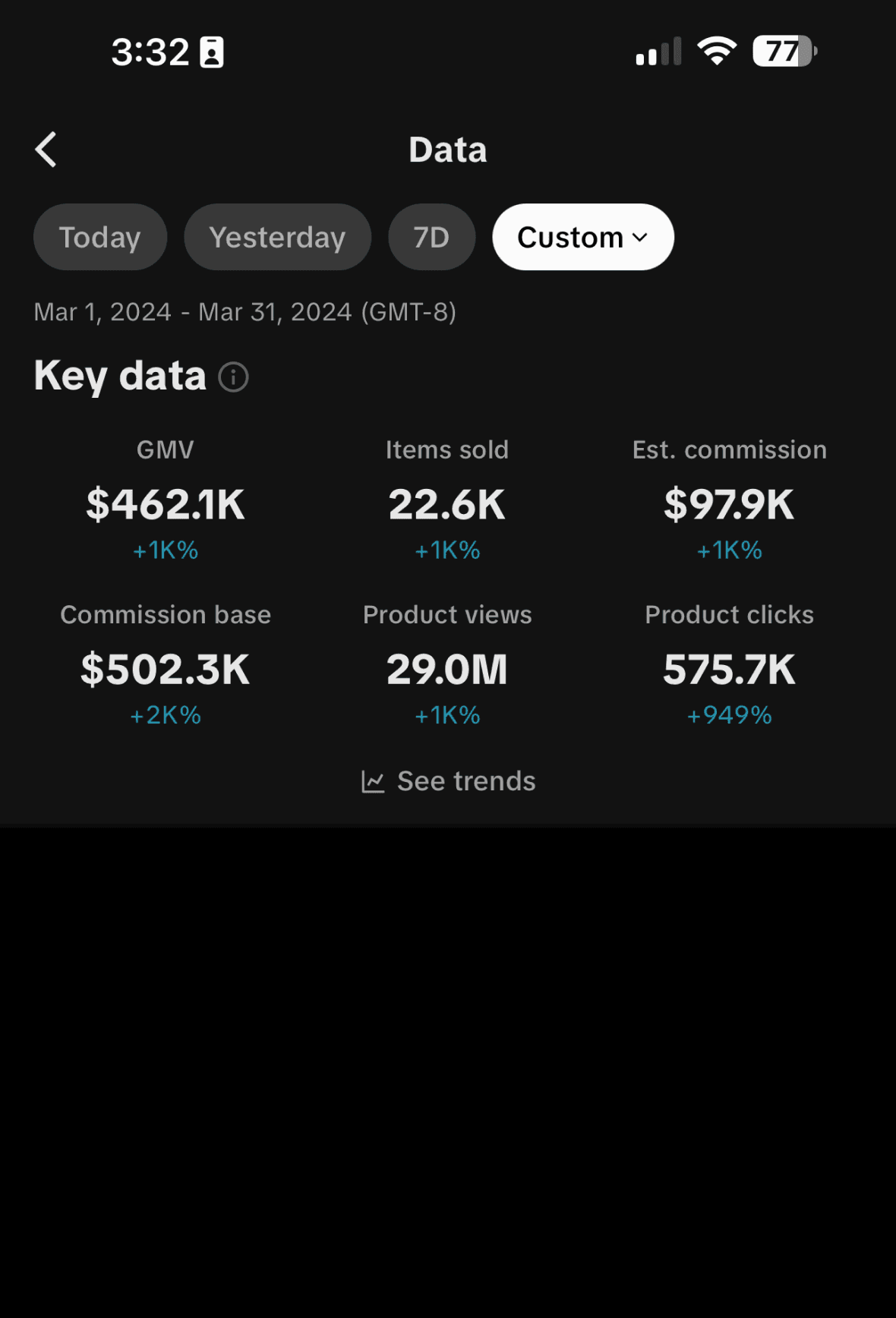Select the Today date filter
Image resolution: width=896 pixels, height=1318 pixels.
[100, 237]
